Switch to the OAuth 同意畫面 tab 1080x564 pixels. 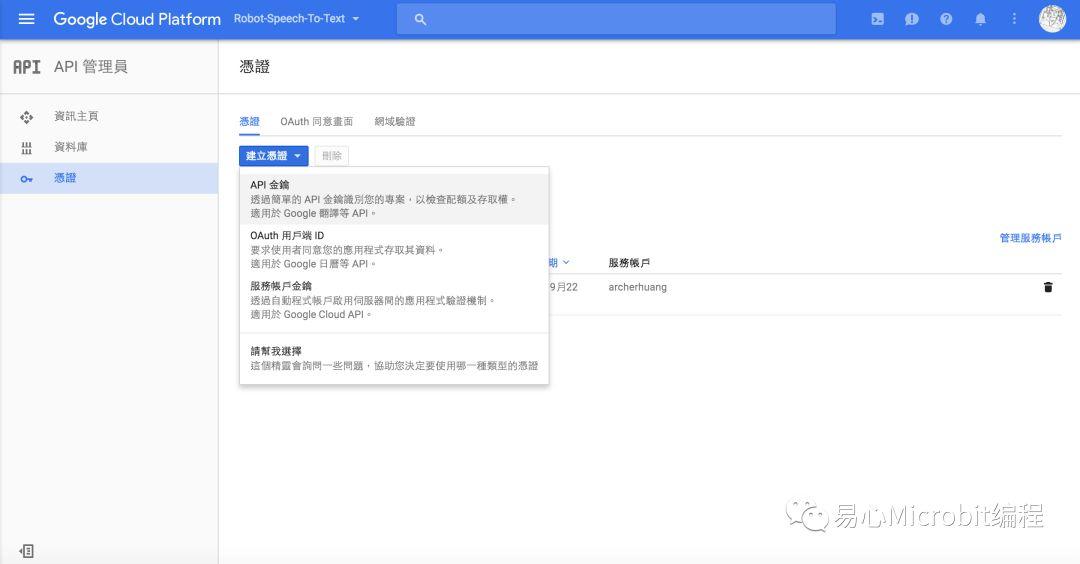coord(316,122)
